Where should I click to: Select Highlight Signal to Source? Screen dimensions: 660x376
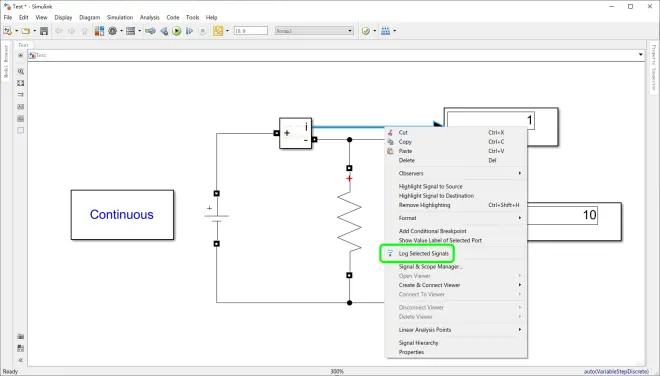coord(456,186)
